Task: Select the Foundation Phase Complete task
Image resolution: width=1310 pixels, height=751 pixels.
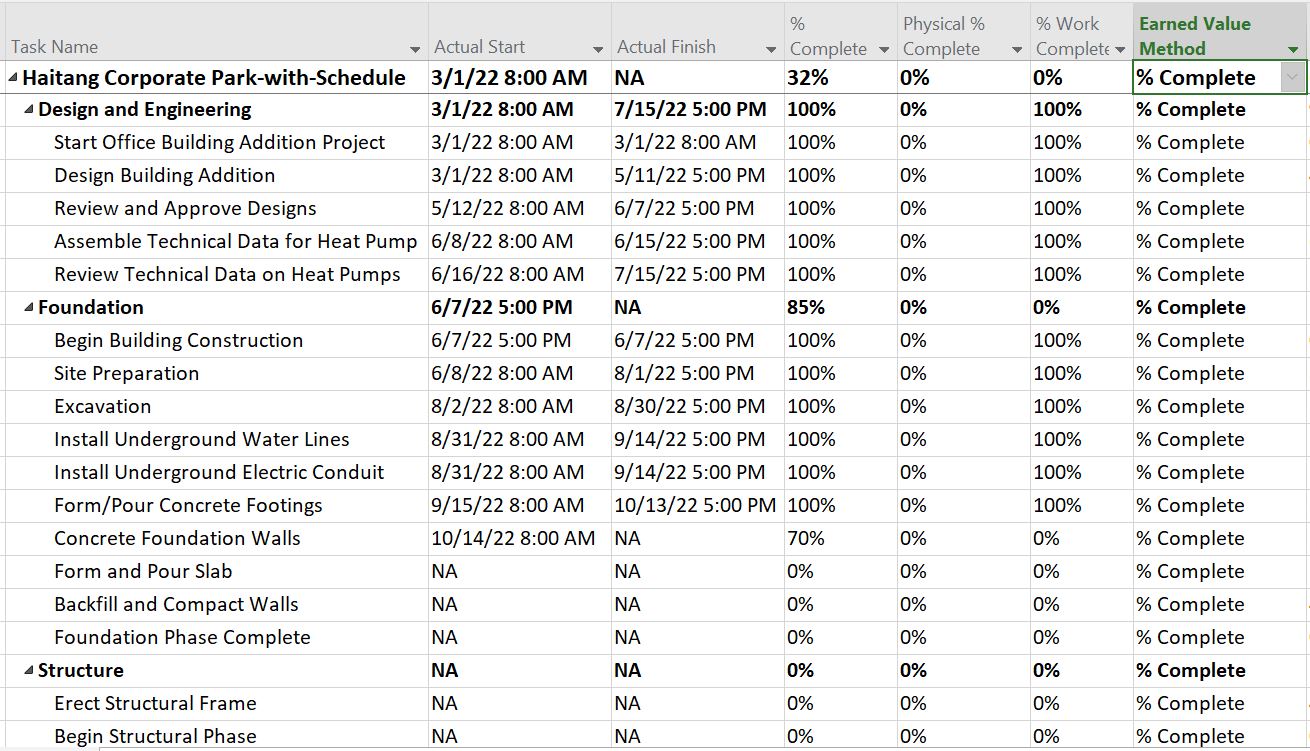Action: (182, 638)
